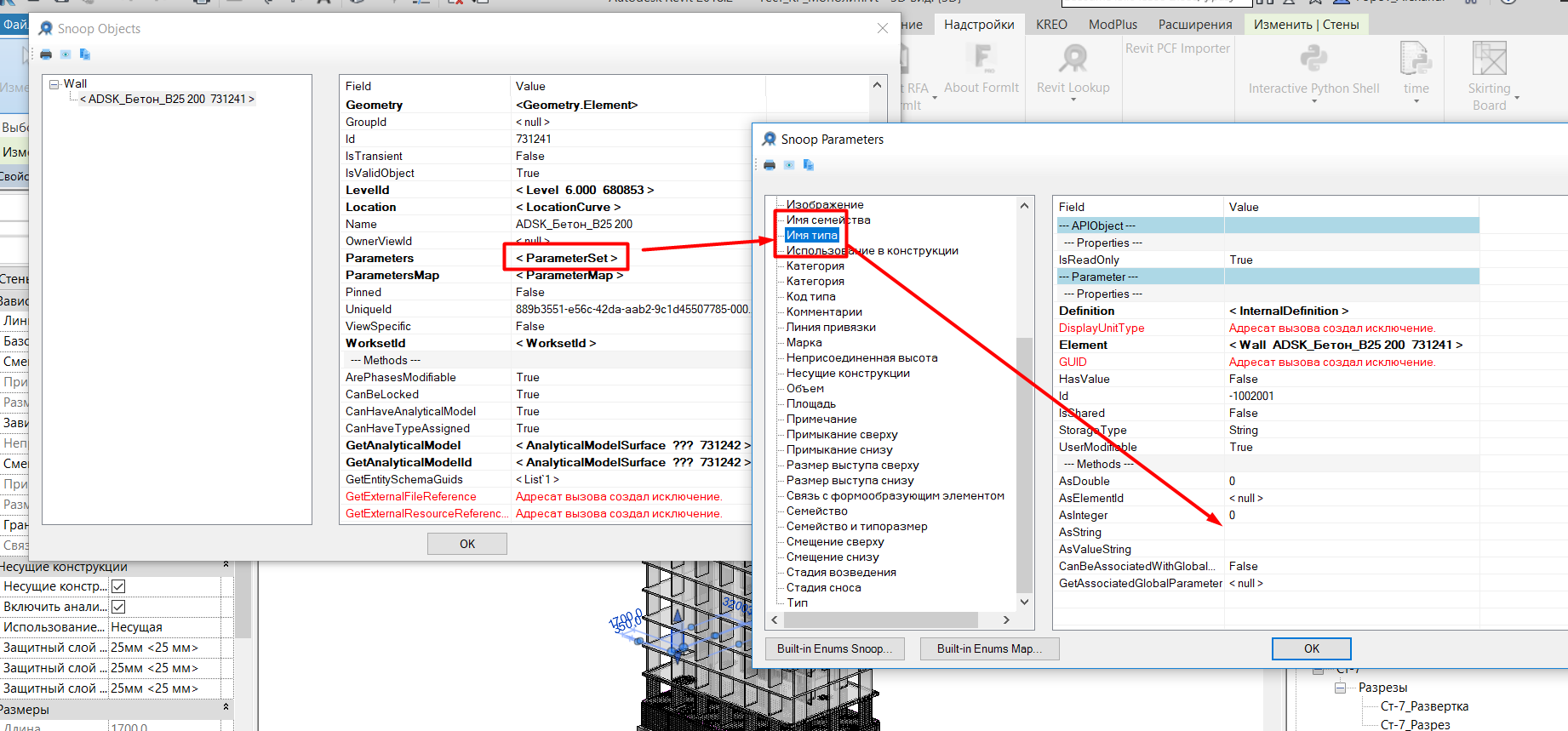Select the Стадия сноса parameter
This screenshot has width=1568, height=731.
tap(823, 587)
